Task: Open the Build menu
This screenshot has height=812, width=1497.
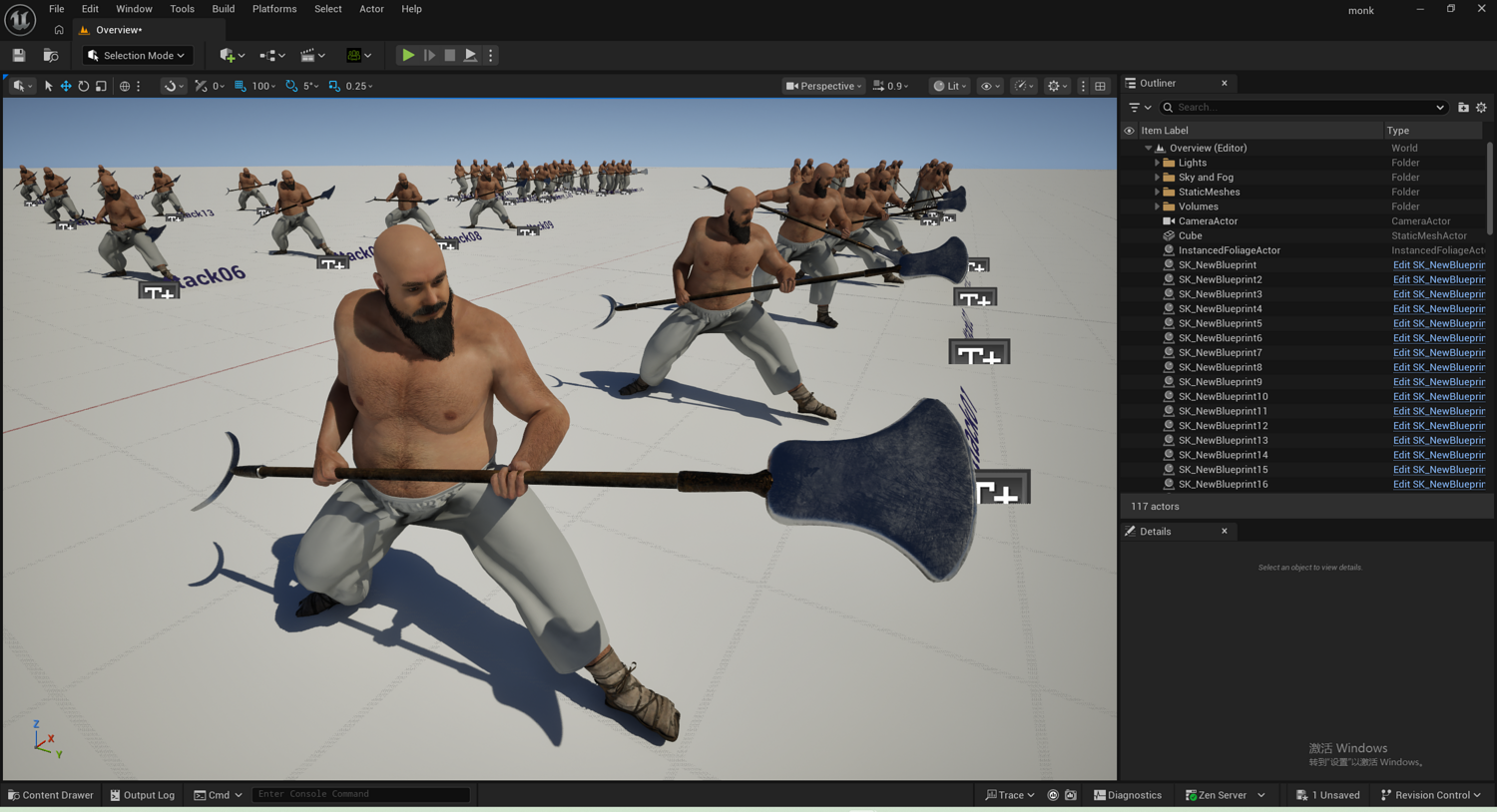Action: point(224,9)
